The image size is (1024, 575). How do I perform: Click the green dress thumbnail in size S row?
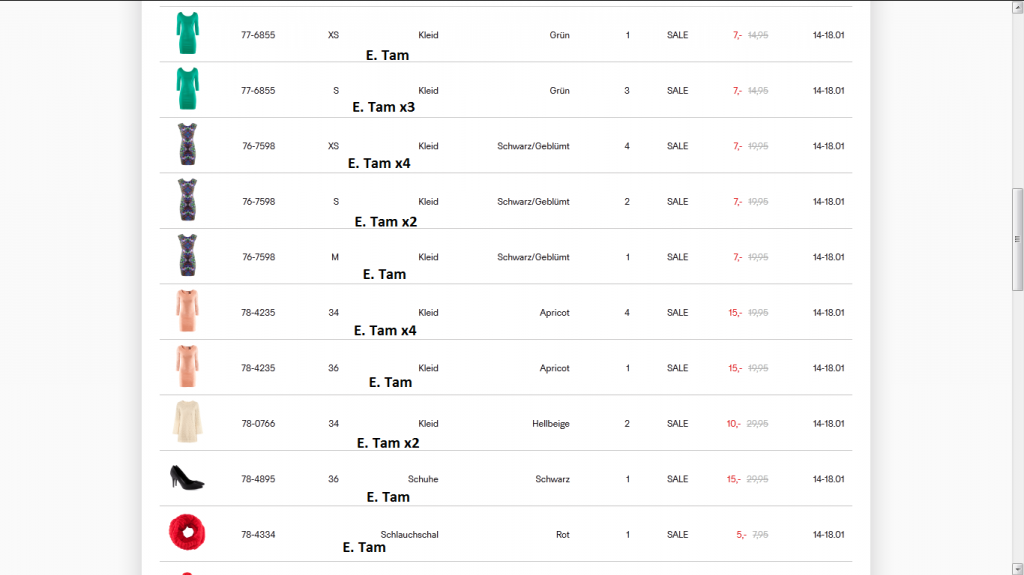click(x=187, y=89)
